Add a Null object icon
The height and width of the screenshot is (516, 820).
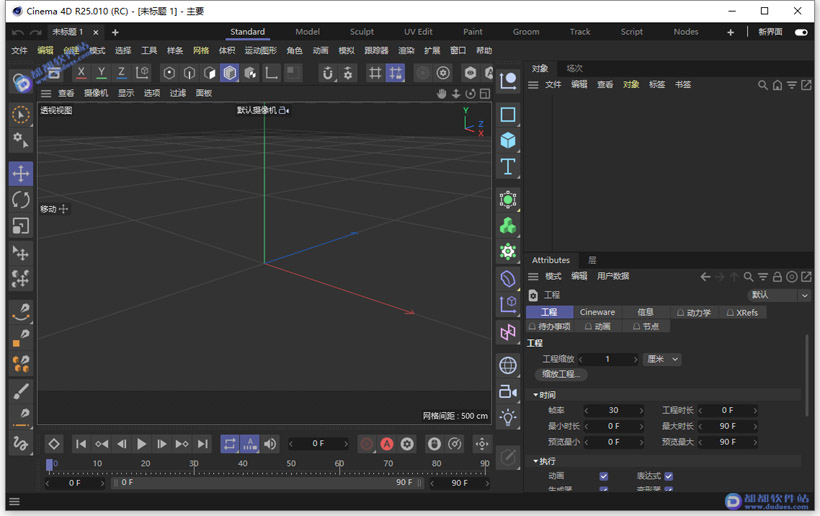[508, 81]
